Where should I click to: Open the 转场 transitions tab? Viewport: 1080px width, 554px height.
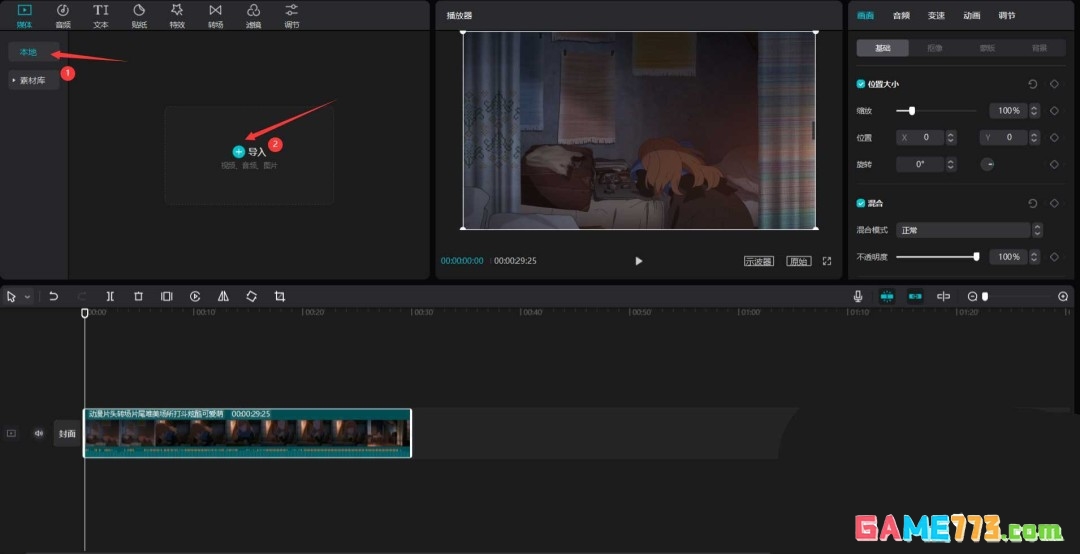pyautogui.click(x=216, y=16)
